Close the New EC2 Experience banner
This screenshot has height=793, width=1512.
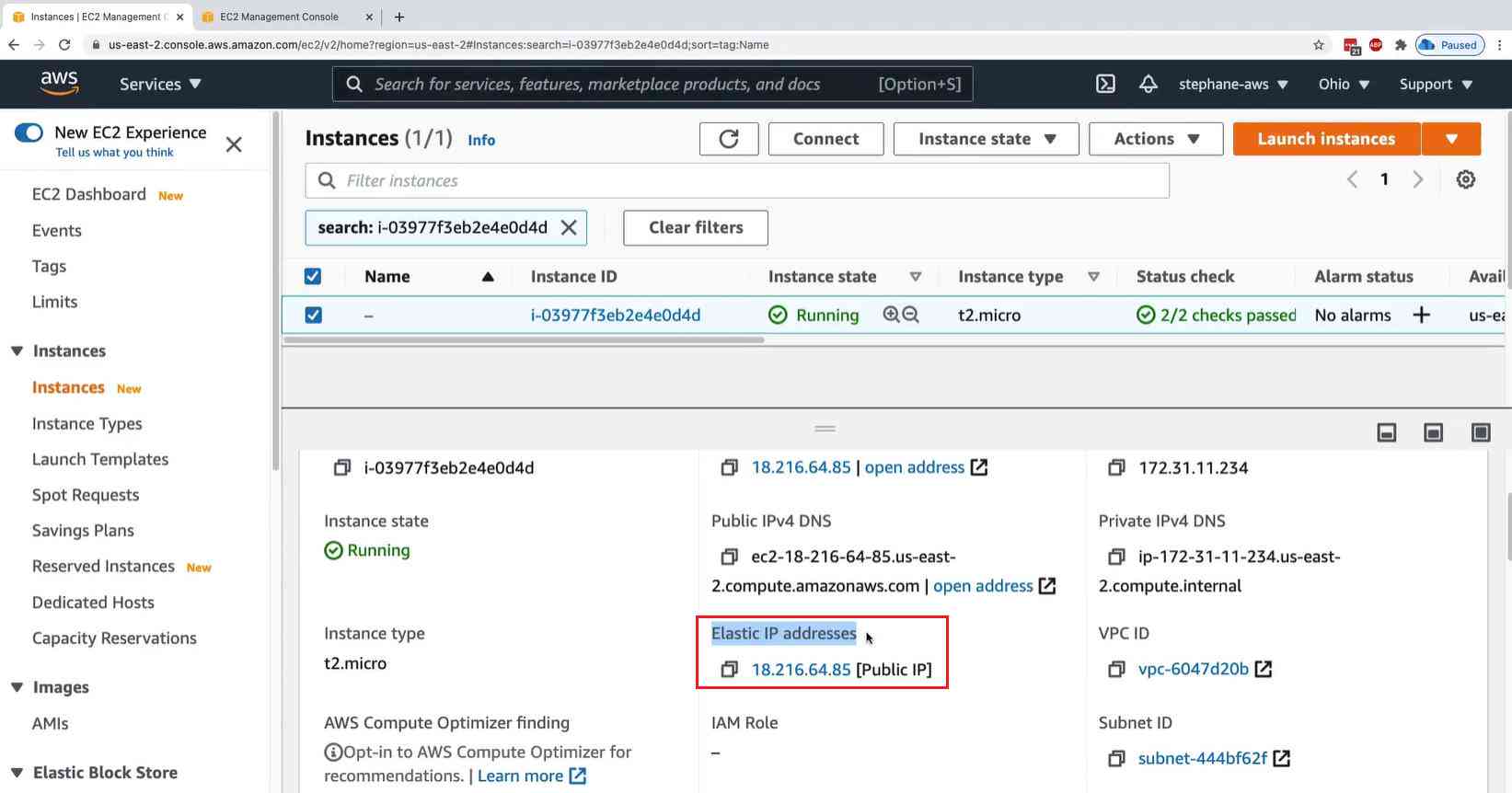coord(234,144)
